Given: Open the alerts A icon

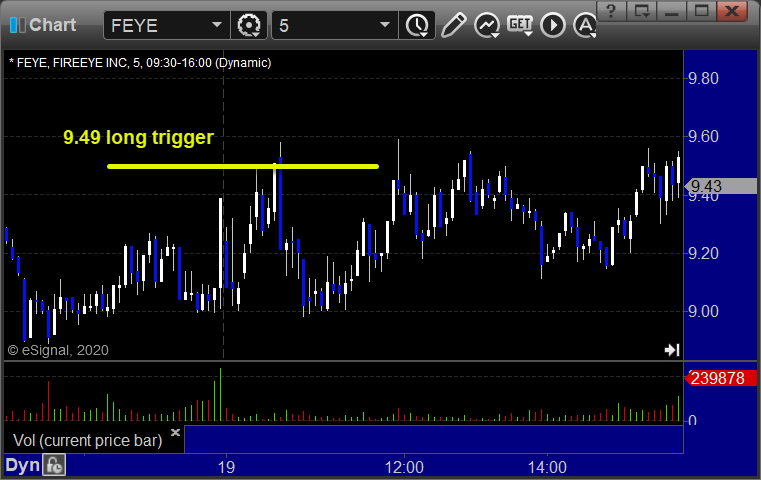Looking at the screenshot, I should [x=584, y=25].
